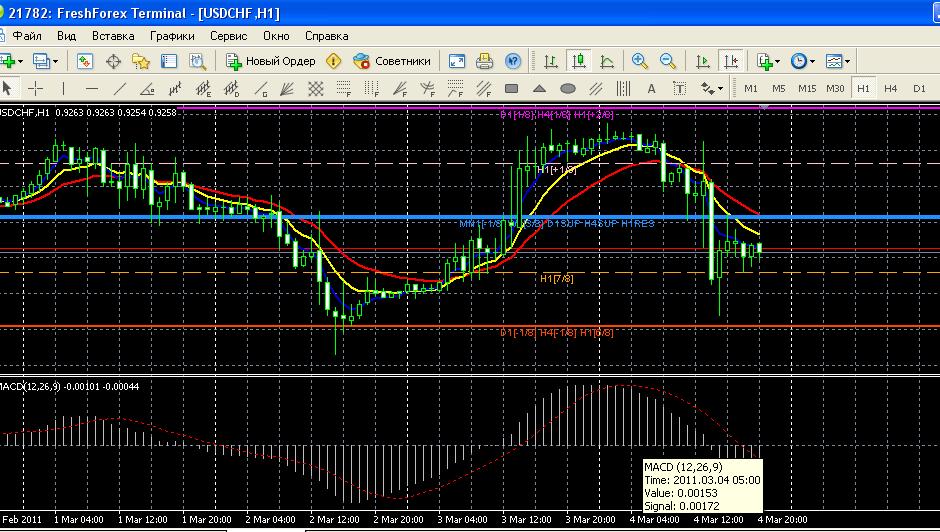Open the chart templates dropdown

tap(837, 61)
